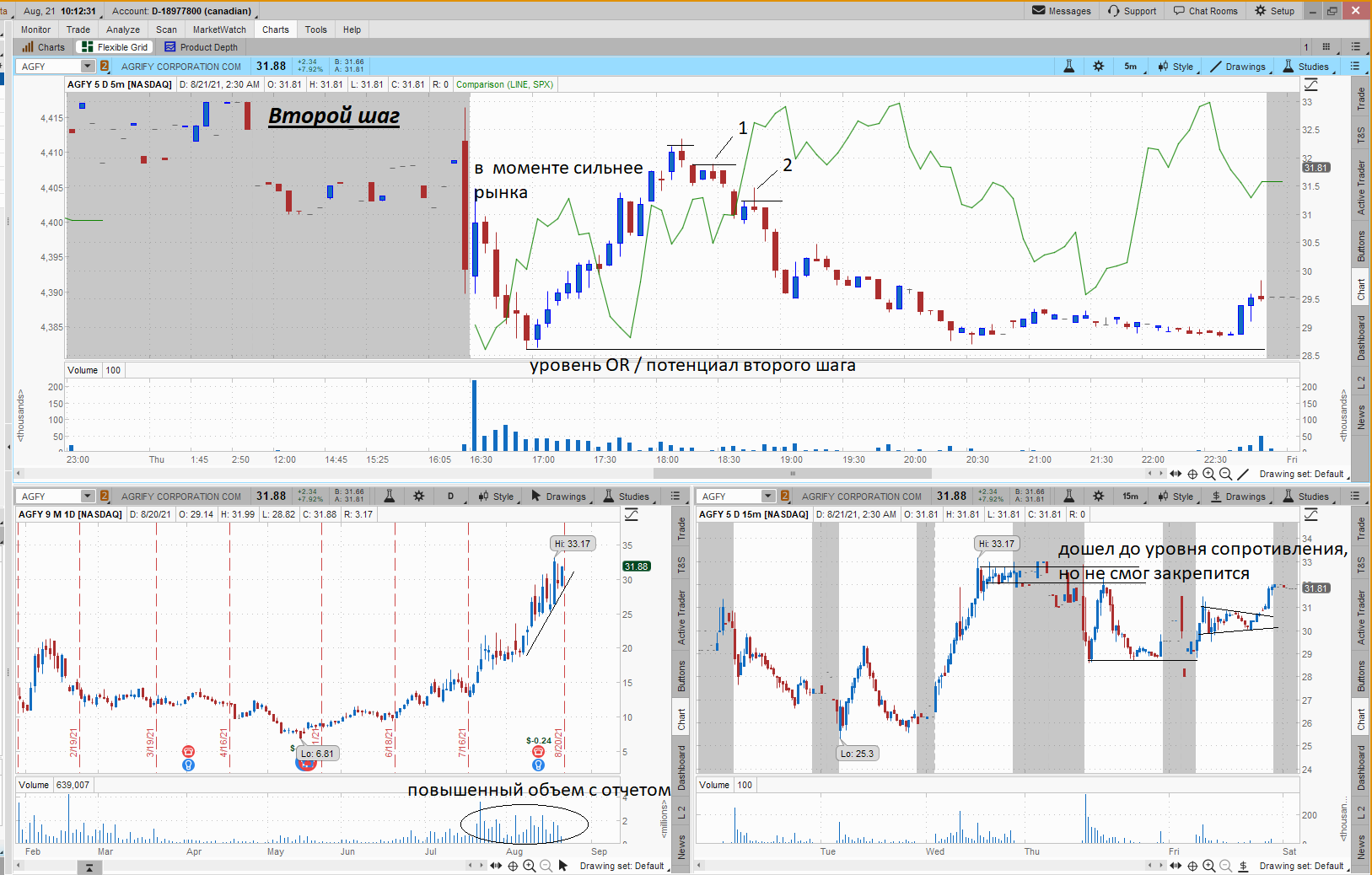Open Active Trader sidebar tab of top chart
This screenshot has width=1372, height=875.
[1360, 187]
